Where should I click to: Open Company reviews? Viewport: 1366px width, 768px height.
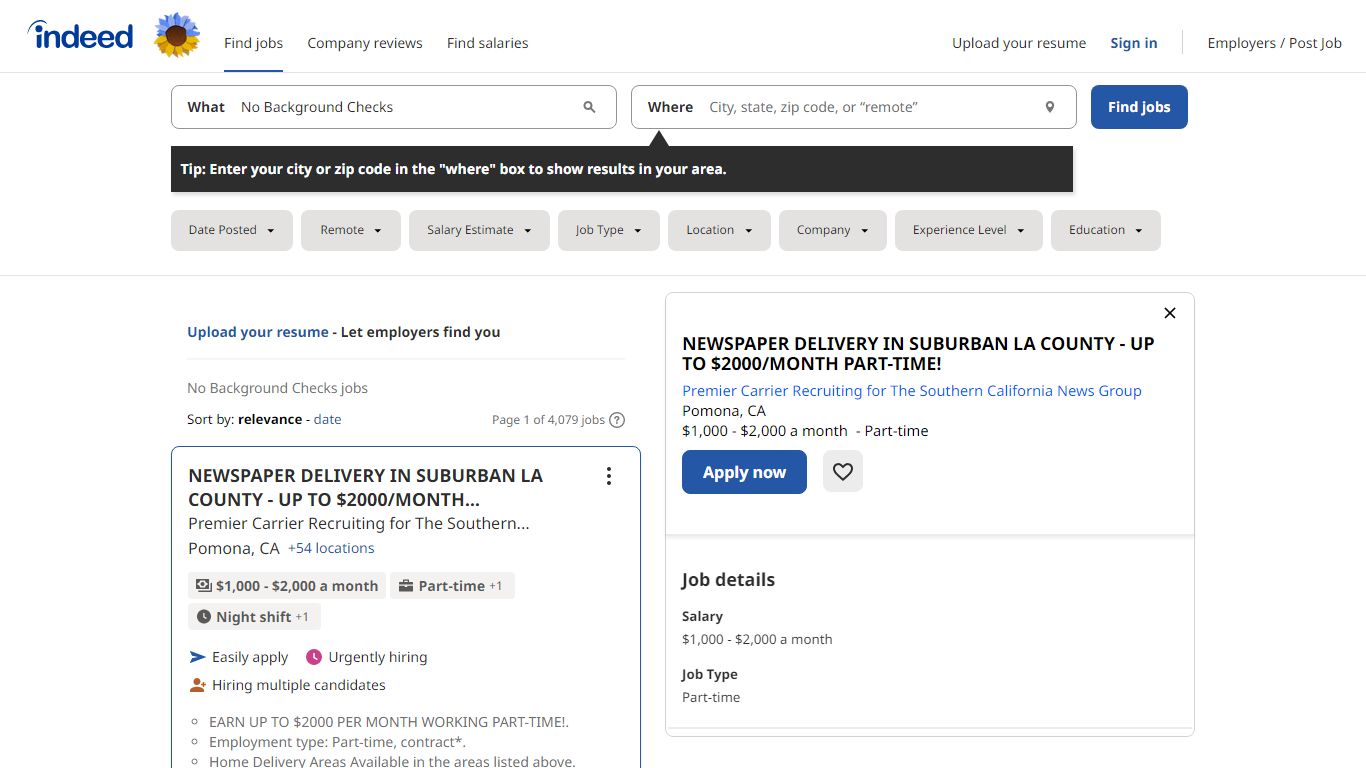(365, 43)
